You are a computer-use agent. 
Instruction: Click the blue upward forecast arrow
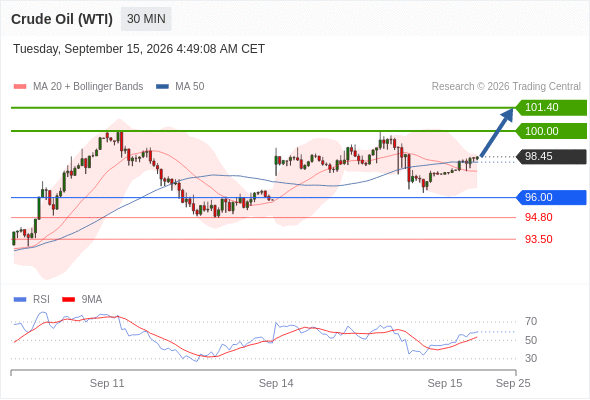coord(497,132)
